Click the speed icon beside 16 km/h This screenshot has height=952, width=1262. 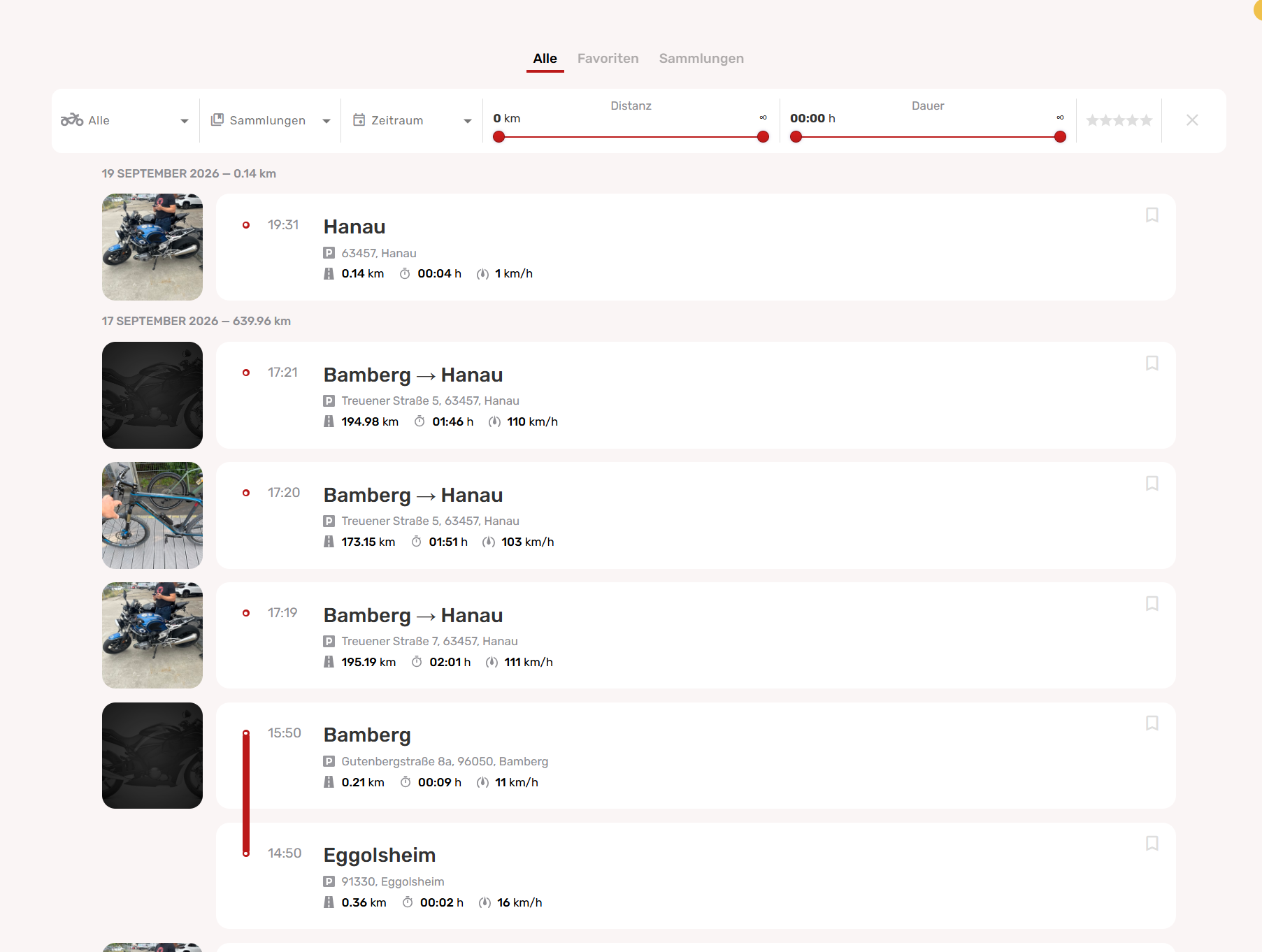(485, 902)
